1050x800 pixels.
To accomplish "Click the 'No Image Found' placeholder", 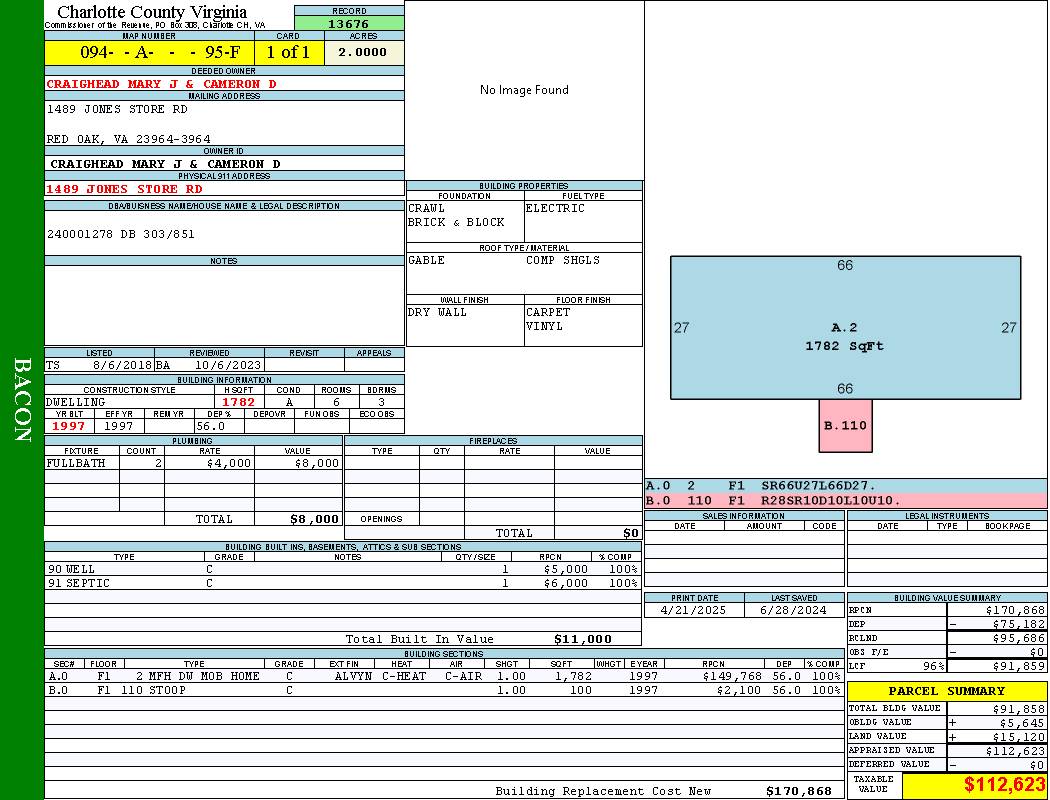I will pyautogui.click(x=524, y=90).
